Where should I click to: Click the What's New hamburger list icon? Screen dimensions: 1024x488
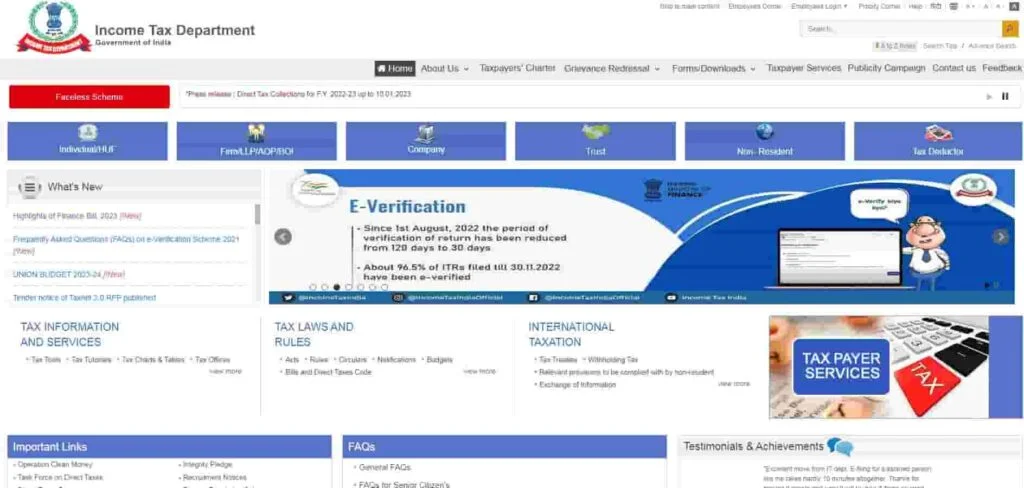point(29,187)
